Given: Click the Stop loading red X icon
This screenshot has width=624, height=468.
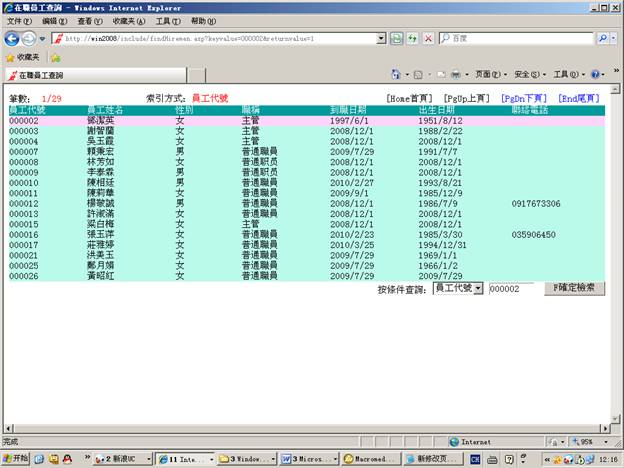Looking at the screenshot, I should (429, 38).
